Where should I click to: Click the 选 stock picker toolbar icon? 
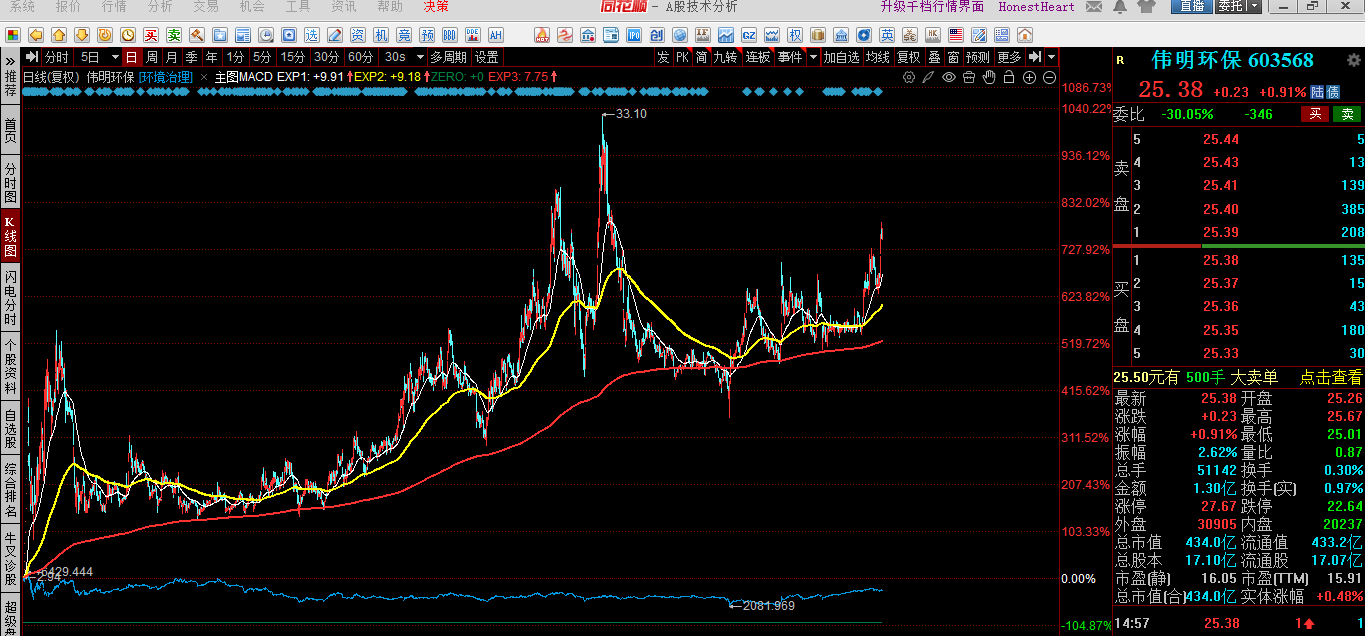(x=311, y=36)
